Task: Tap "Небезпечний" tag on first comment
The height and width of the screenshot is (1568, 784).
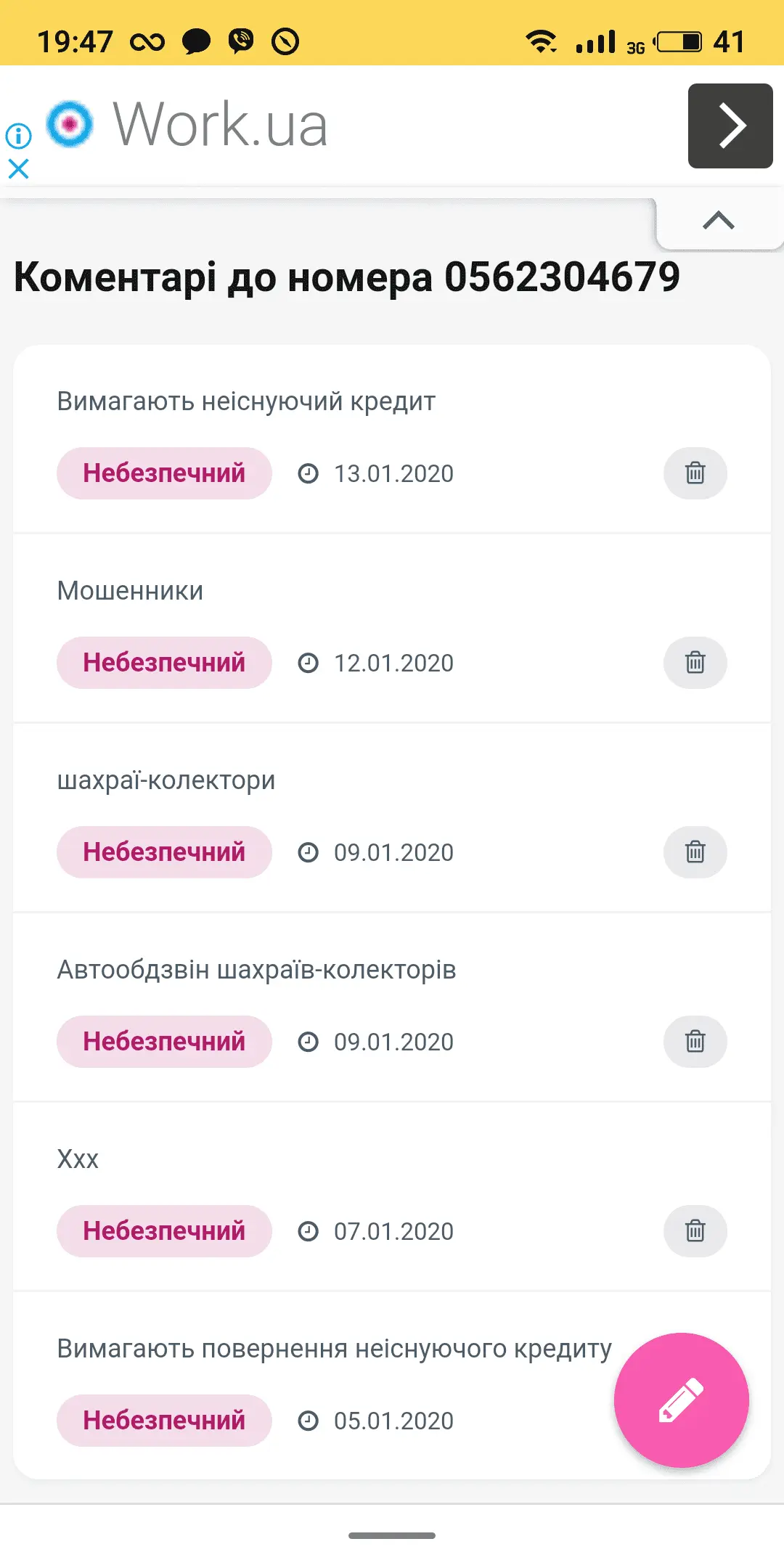Action: click(x=164, y=473)
